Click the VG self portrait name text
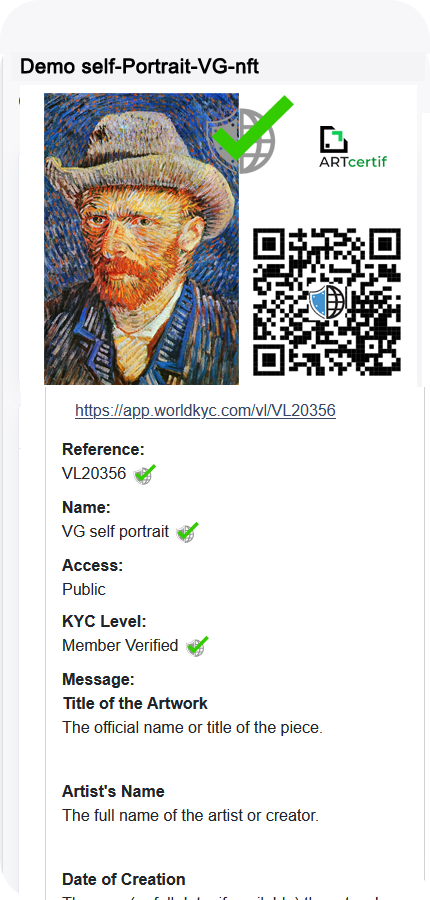This screenshot has height=900, width=430. [115, 532]
